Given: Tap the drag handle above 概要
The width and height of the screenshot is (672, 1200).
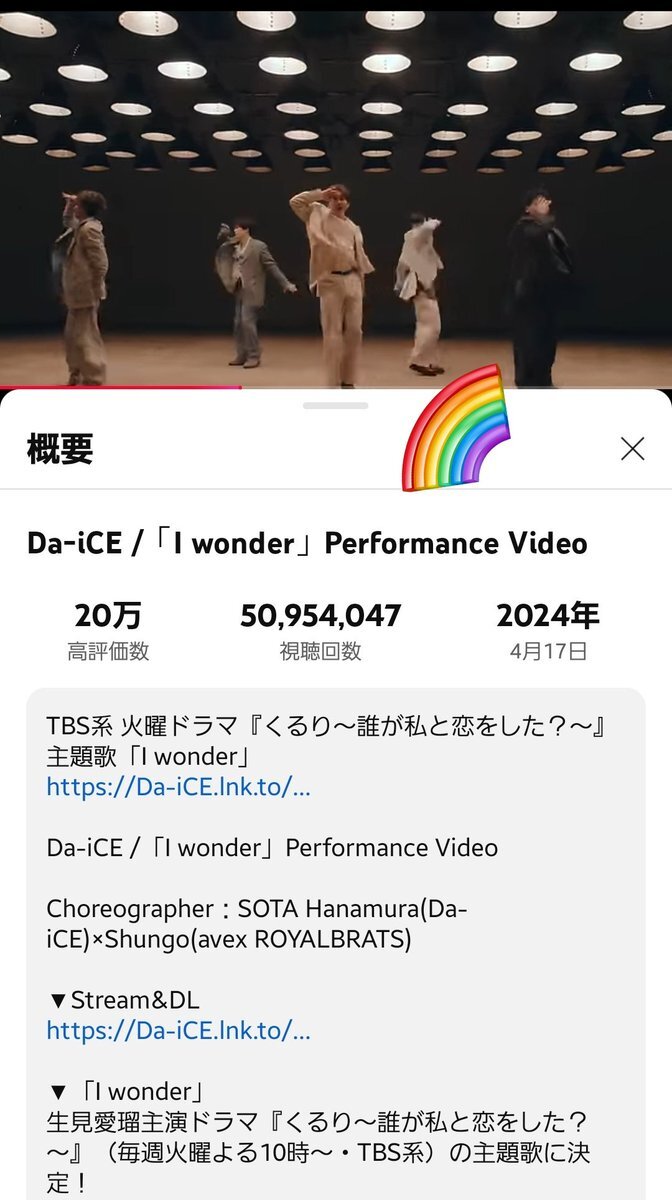Looking at the screenshot, I should tap(336, 406).
